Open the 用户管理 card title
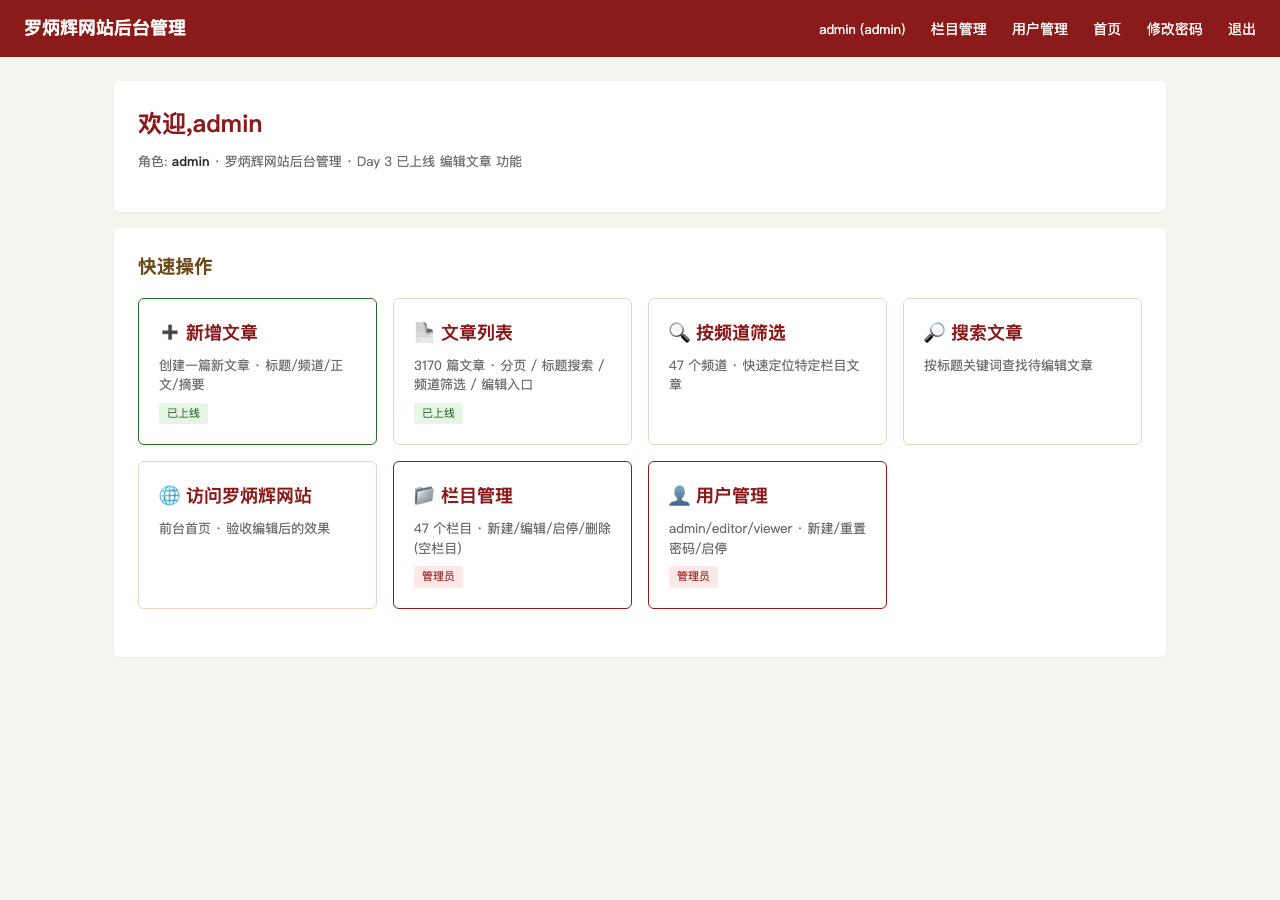The image size is (1280, 900). coord(732,496)
